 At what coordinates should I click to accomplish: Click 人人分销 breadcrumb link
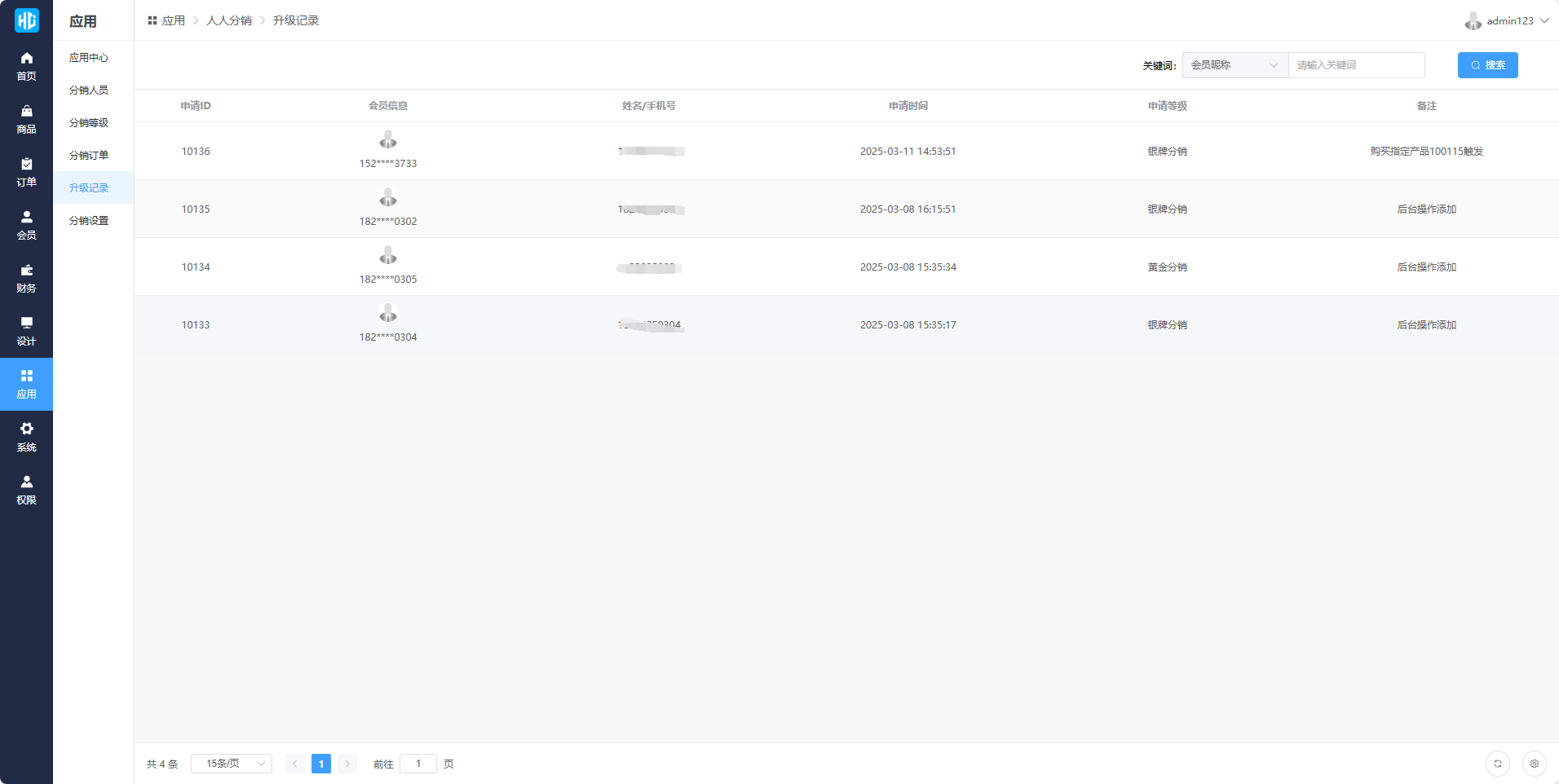pyautogui.click(x=228, y=20)
